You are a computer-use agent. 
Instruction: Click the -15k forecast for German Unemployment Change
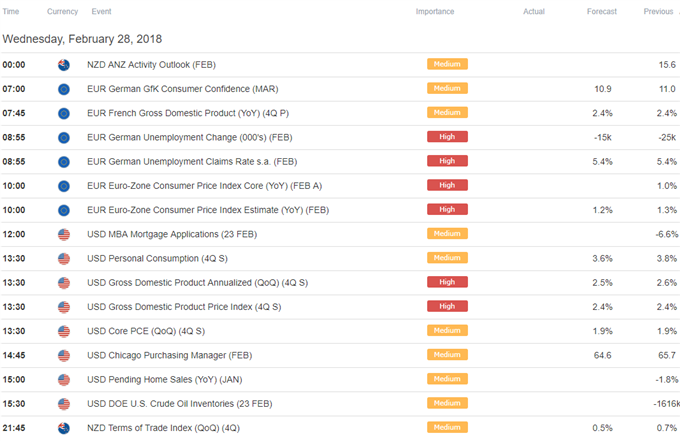pyautogui.click(x=603, y=138)
